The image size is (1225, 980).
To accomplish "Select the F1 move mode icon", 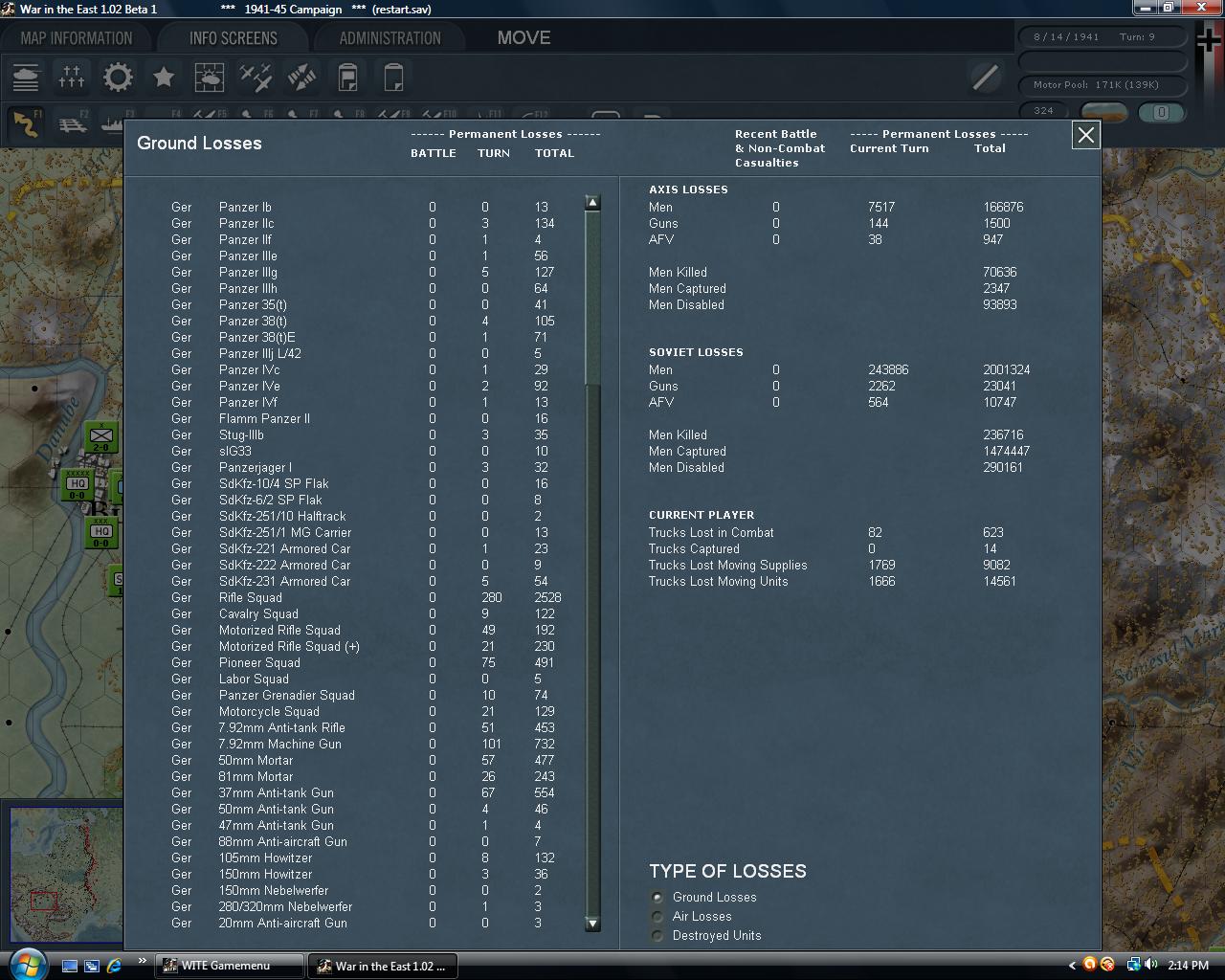I will click(x=26, y=123).
